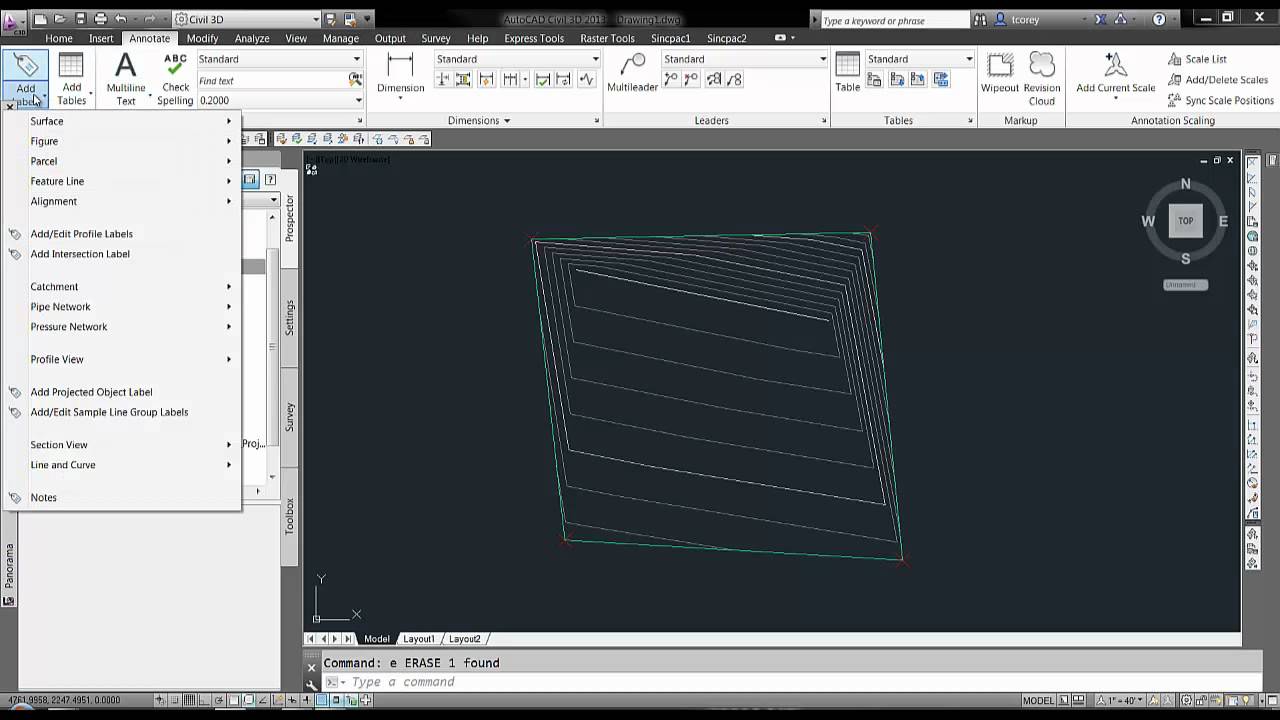Click Scale List button
Image resolution: width=1280 pixels, height=720 pixels.
pos(1197,59)
